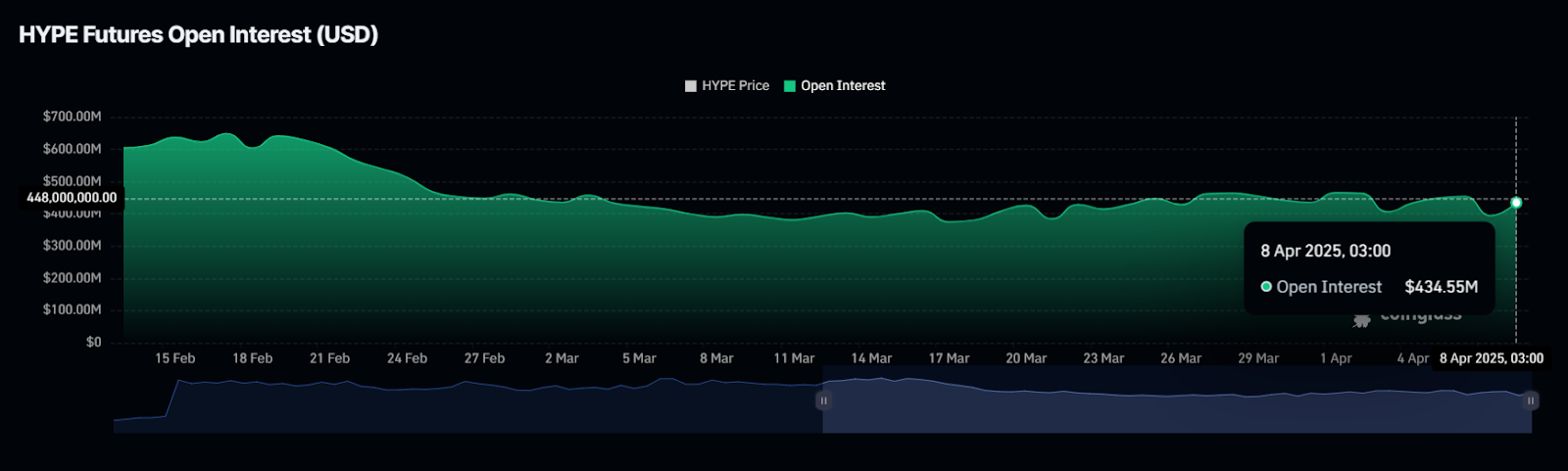Click the highlighted data point marker on the chart line
Viewport: 1568px width, 471px height.
tap(1516, 203)
